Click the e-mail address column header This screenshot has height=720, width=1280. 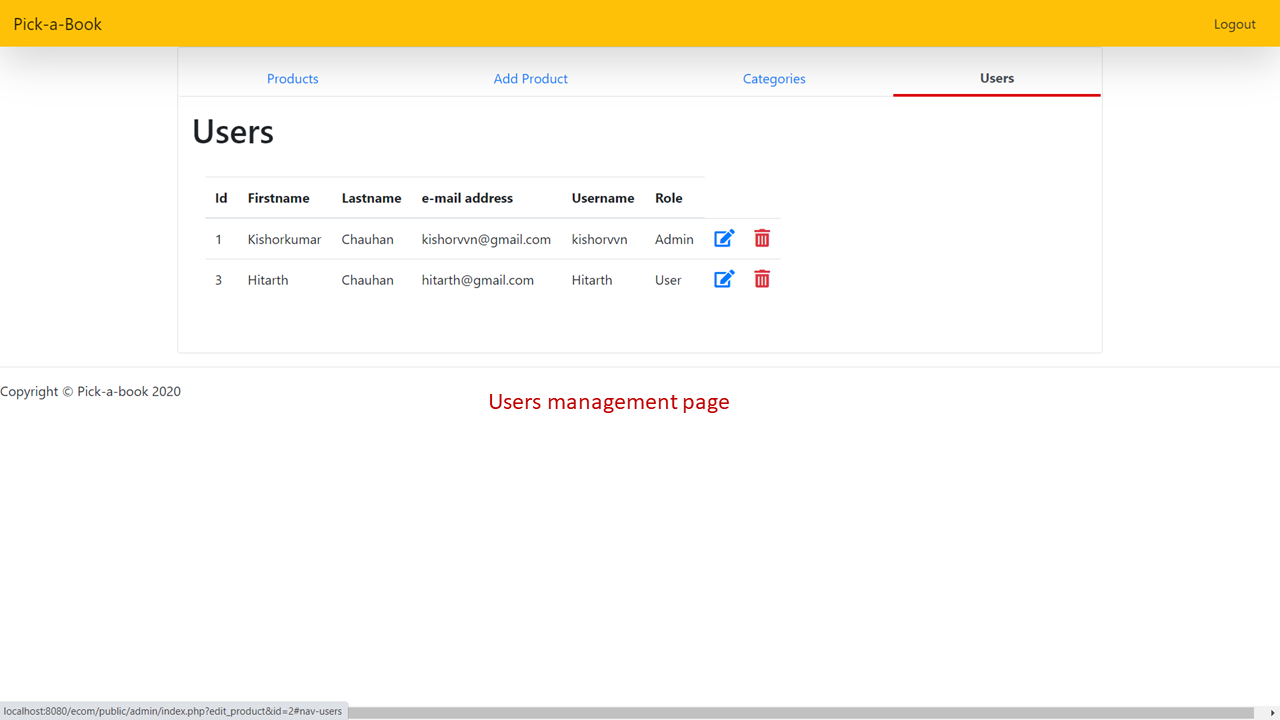tap(467, 198)
